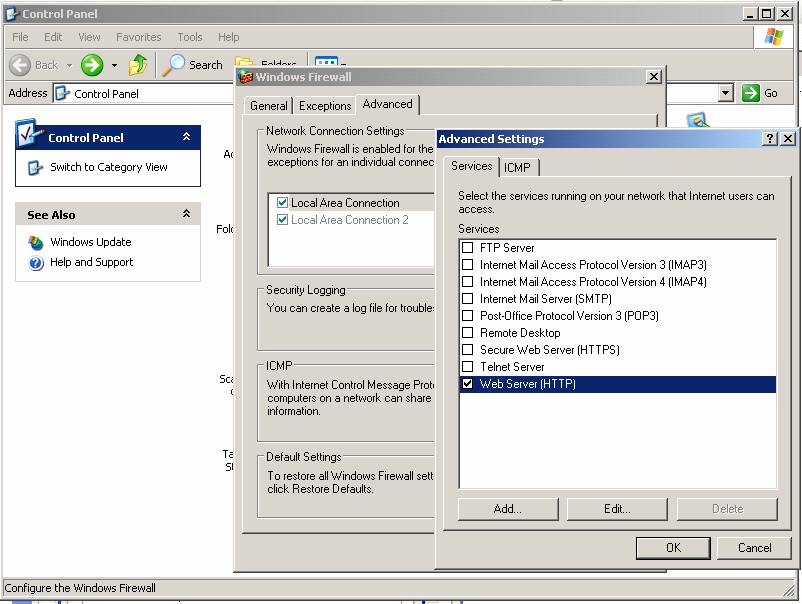
Task: Open the View menu
Action: pyautogui.click(x=90, y=37)
